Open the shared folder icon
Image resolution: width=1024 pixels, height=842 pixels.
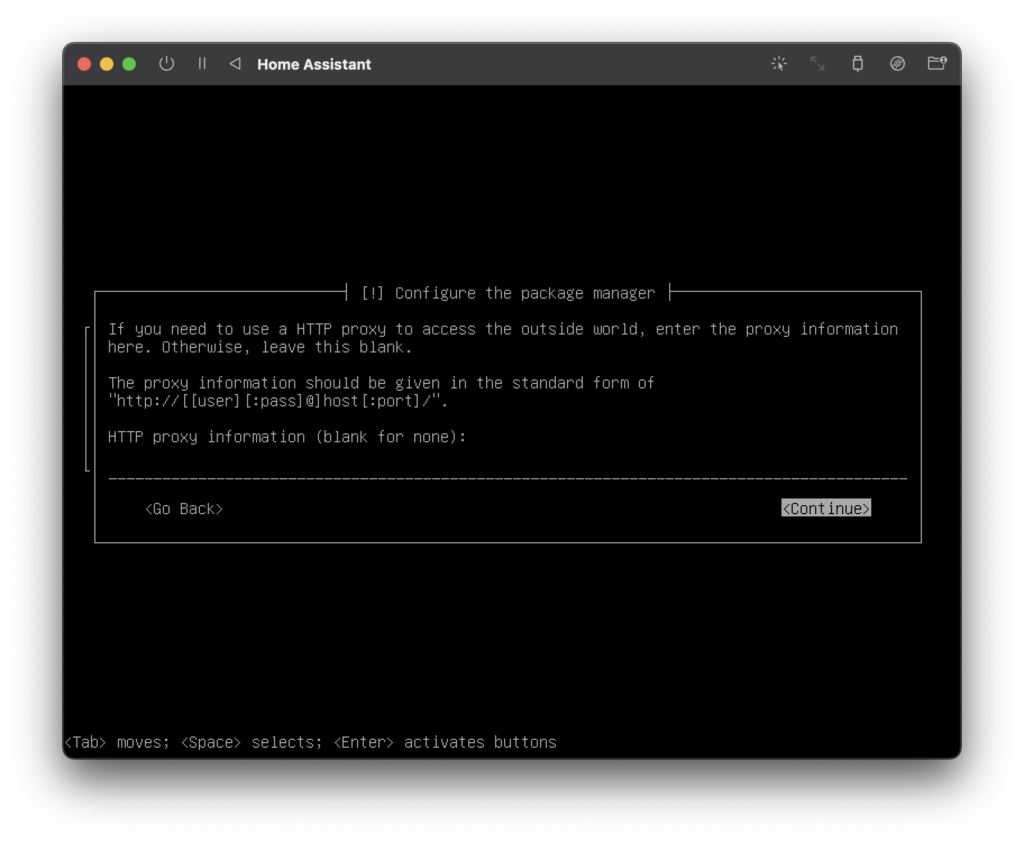click(x=937, y=63)
